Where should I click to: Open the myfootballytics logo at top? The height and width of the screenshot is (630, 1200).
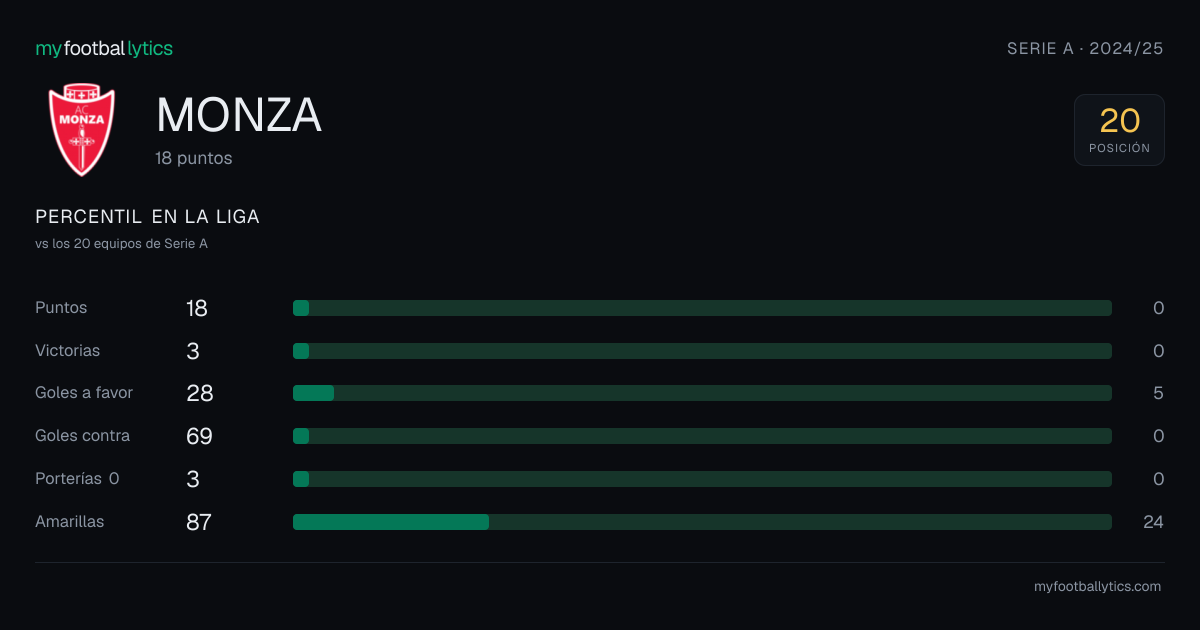coord(104,48)
